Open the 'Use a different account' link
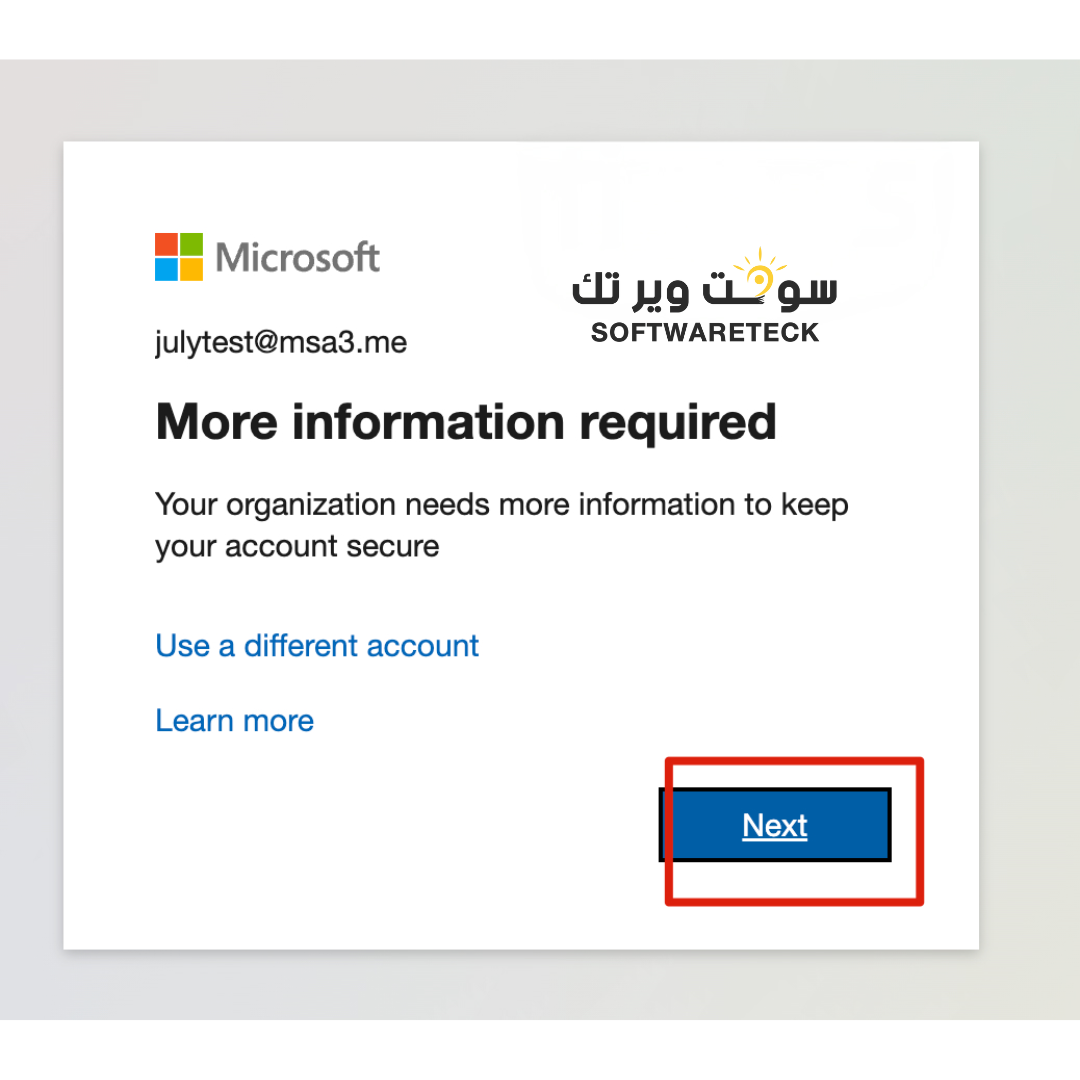 (x=317, y=646)
